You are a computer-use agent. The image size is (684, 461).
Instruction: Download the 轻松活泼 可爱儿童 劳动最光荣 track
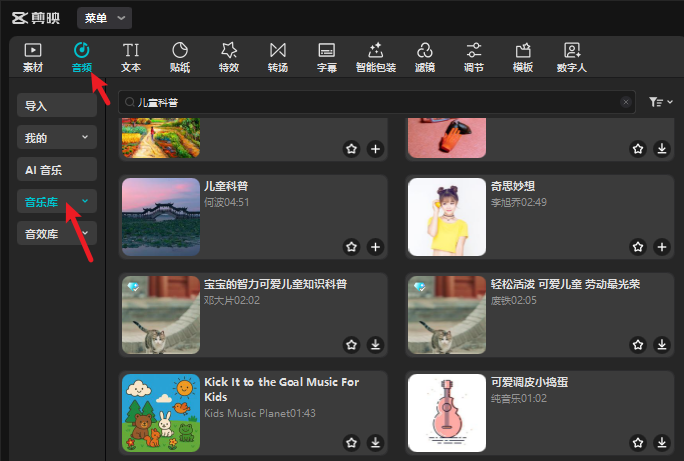[x=662, y=344]
